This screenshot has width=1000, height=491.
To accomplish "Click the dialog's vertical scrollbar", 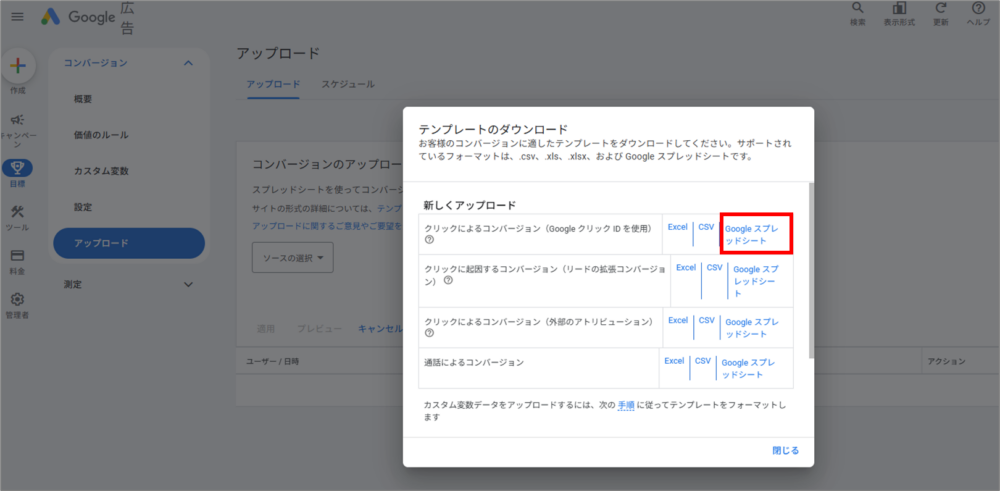I will coord(810,270).
